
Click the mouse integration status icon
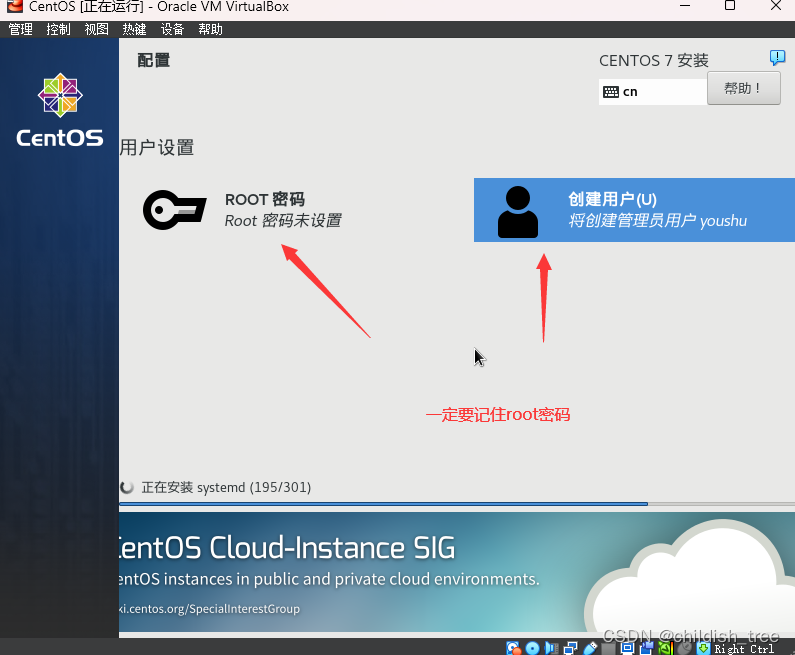pyautogui.click(x=685, y=649)
